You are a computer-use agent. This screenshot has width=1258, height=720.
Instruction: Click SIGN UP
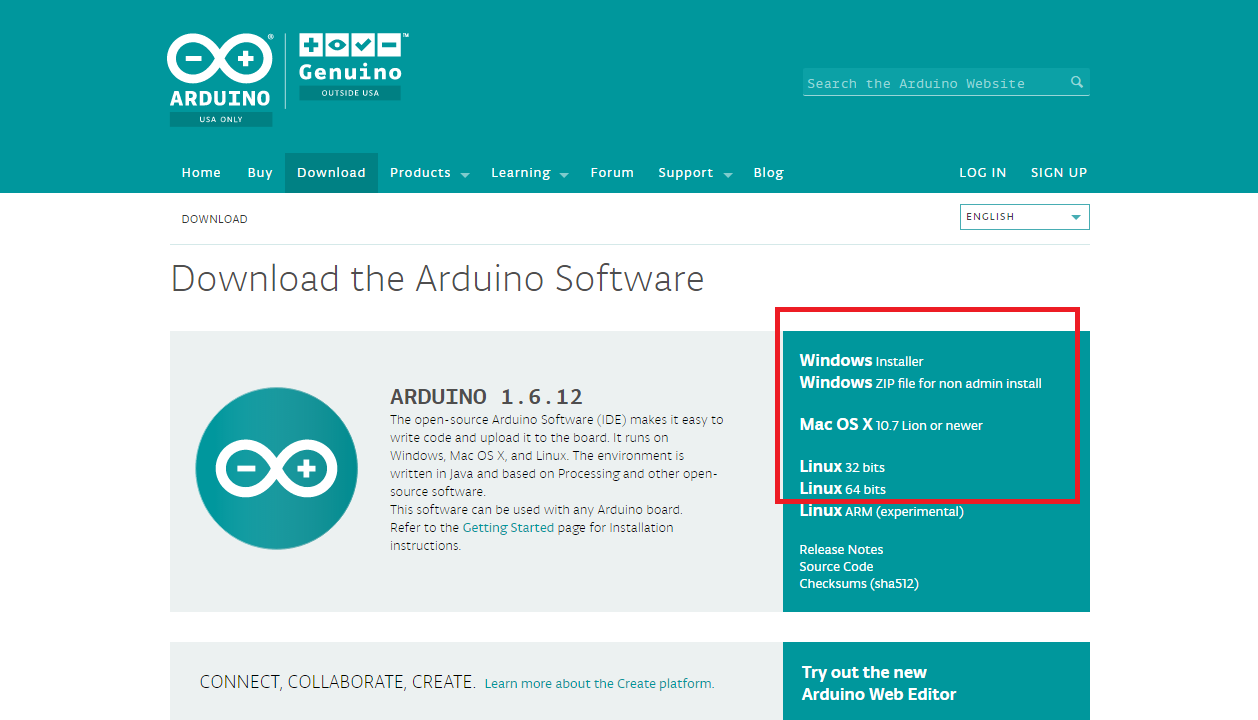point(1058,173)
